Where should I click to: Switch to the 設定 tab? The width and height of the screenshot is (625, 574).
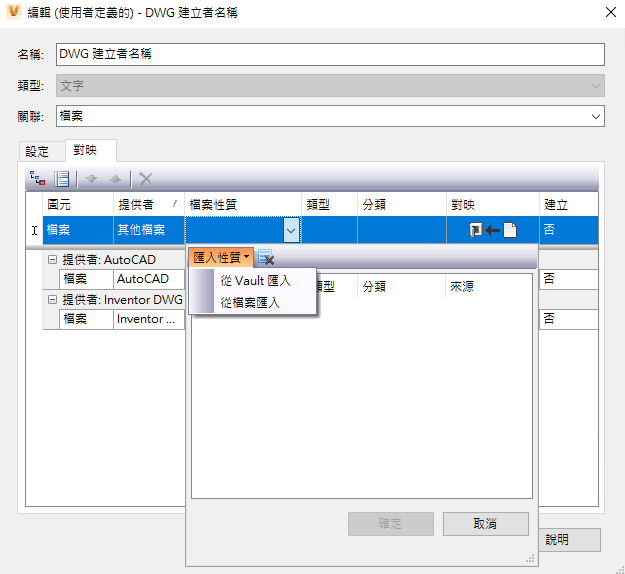coord(41,151)
